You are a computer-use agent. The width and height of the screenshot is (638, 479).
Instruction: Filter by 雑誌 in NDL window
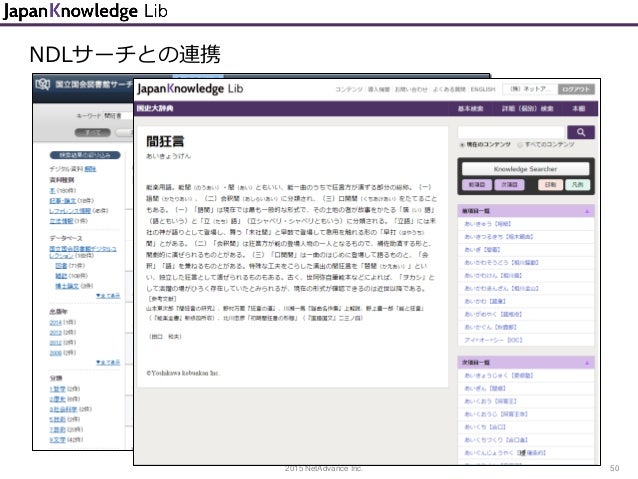[x=61, y=276]
